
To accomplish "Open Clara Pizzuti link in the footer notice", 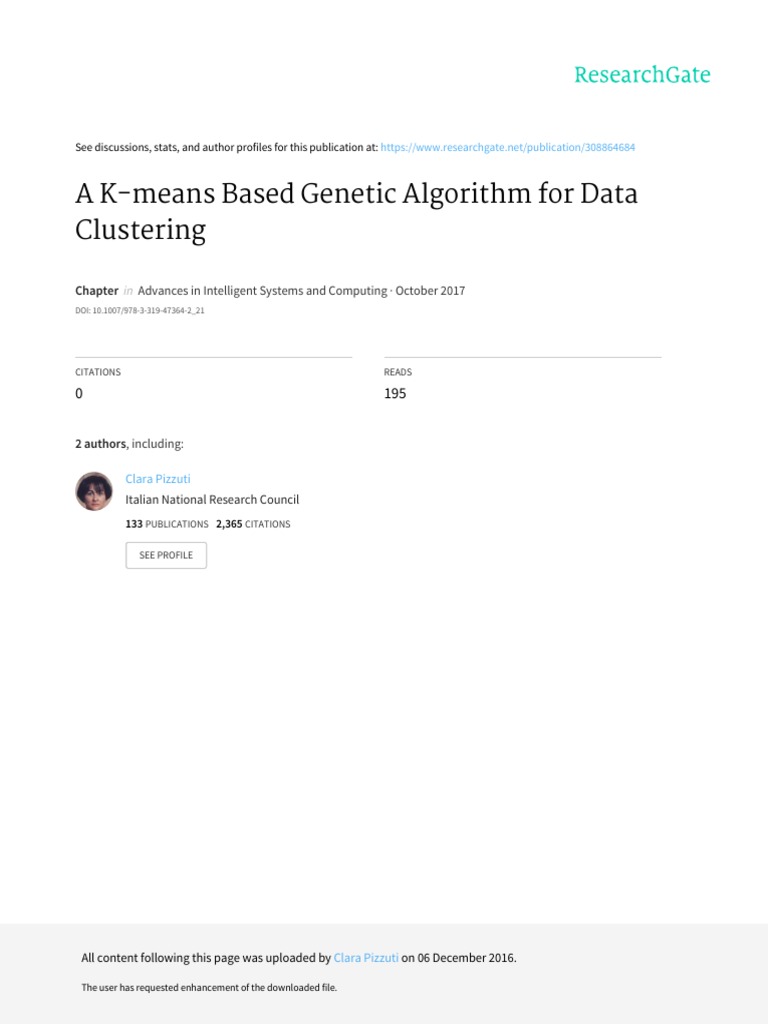I will point(366,958).
